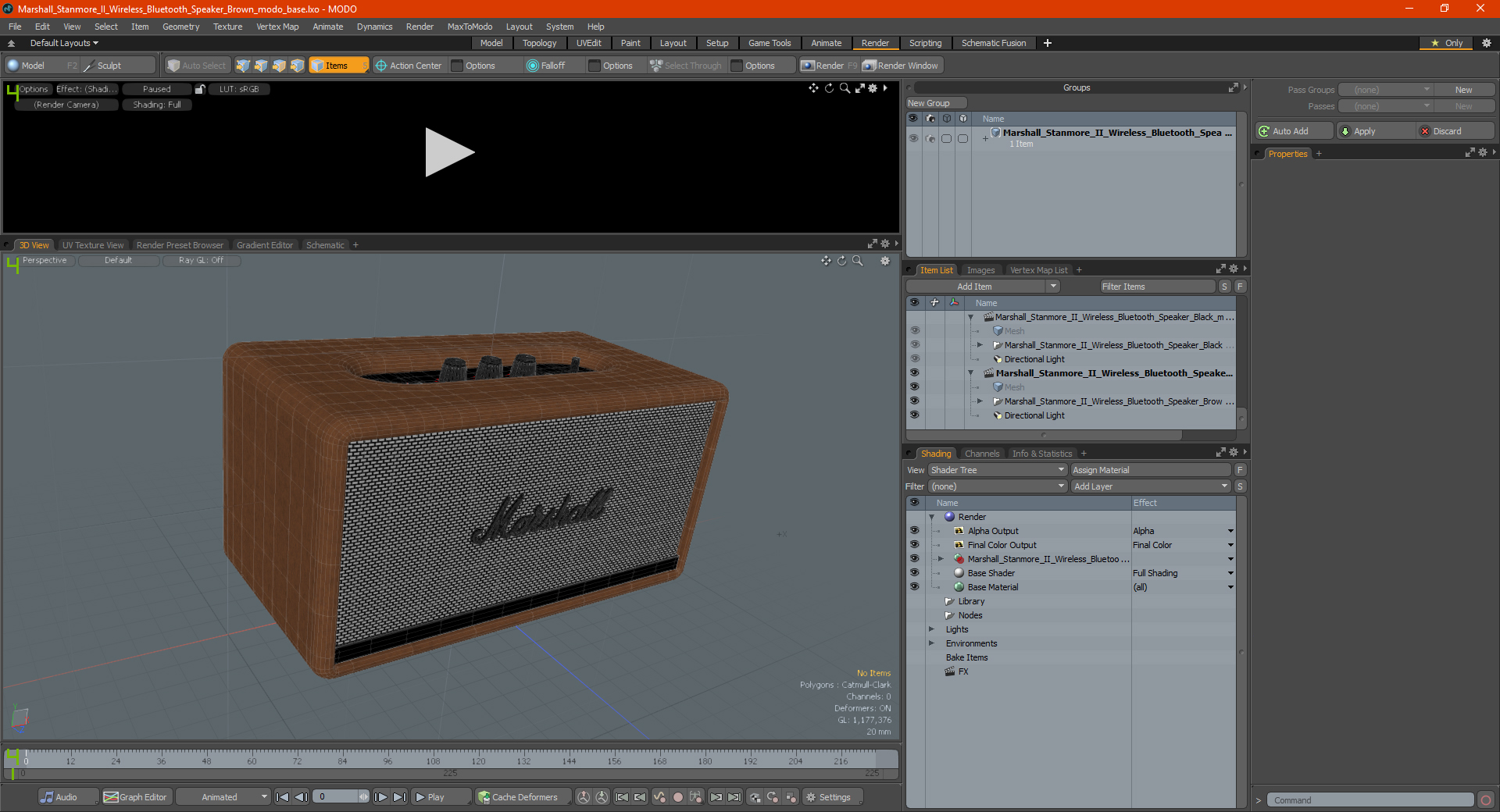Open 3D viewport settings gear
The width and height of the screenshot is (1500, 812).
click(885, 261)
